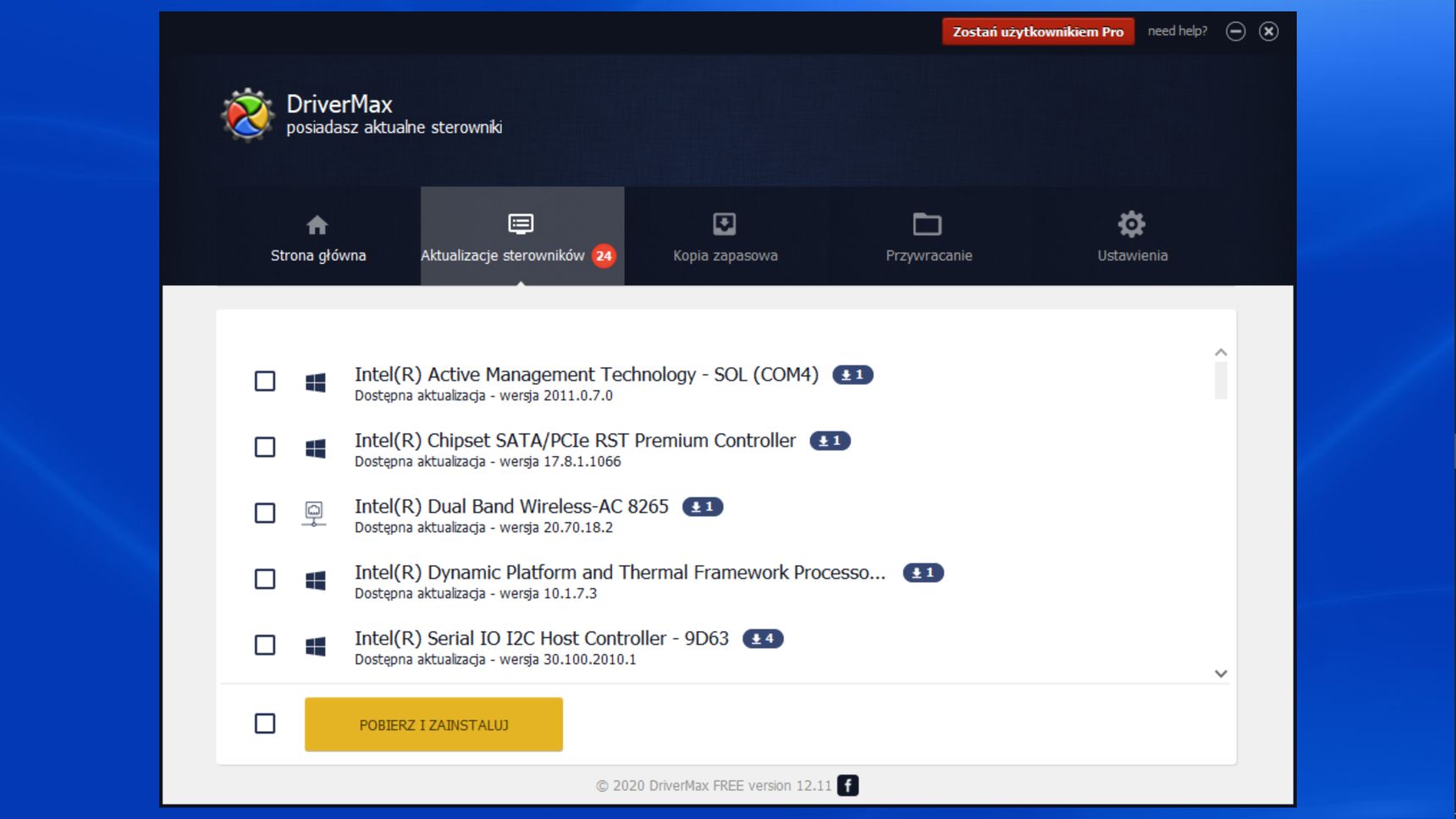Click the Kopia zapasowa download-box icon
This screenshot has height=819, width=1456.
tap(725, 224)
